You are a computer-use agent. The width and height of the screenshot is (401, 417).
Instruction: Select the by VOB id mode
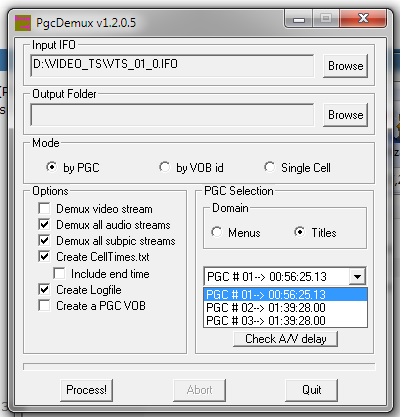click(164, 167)
